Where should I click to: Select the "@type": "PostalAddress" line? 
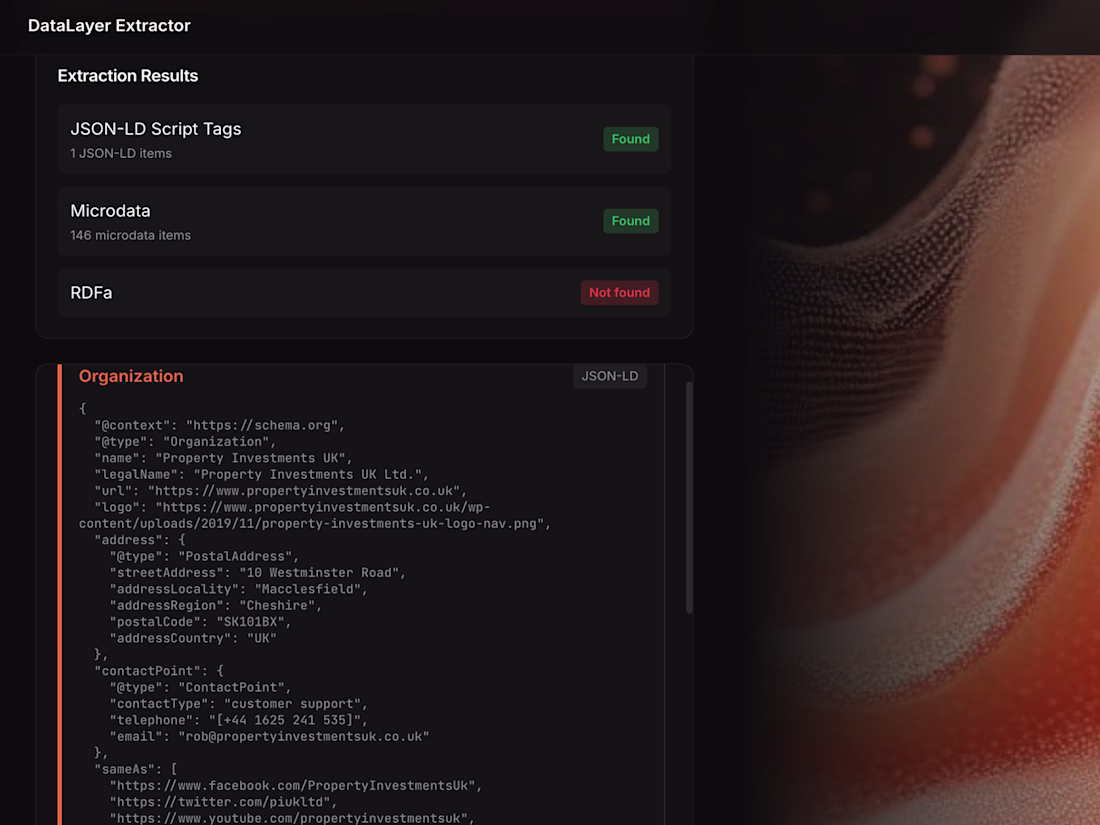[x=204, y=556]
